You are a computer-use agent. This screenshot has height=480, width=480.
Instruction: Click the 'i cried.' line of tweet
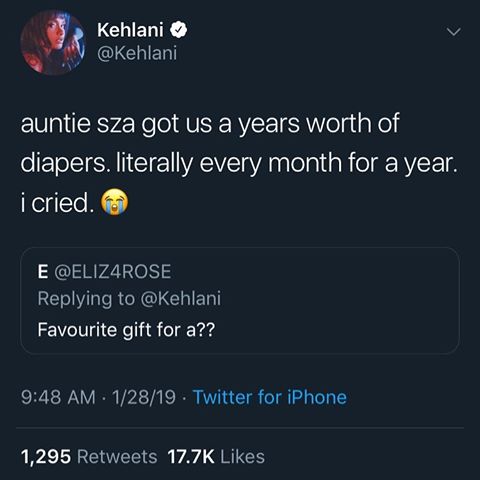coord(57,203)
